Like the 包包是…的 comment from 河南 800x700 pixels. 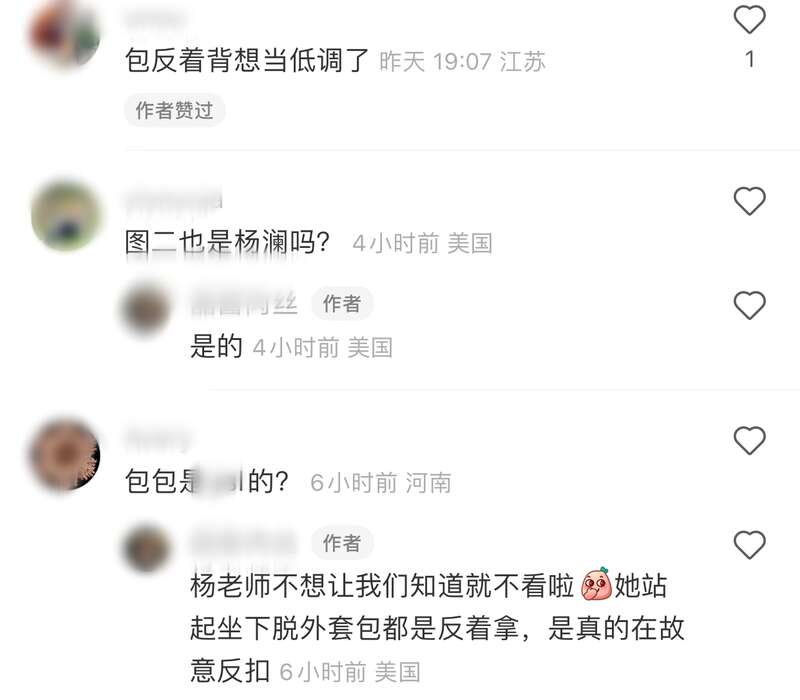tap(749, 440)
